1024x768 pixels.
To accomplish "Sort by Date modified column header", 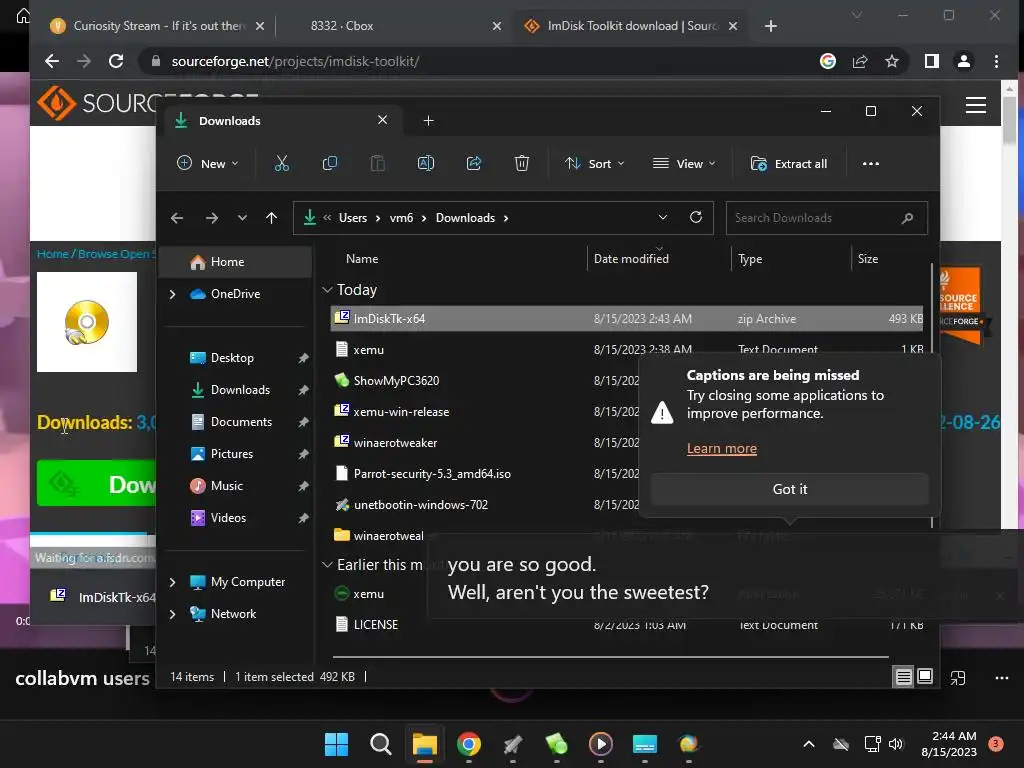I will point(658,259).
